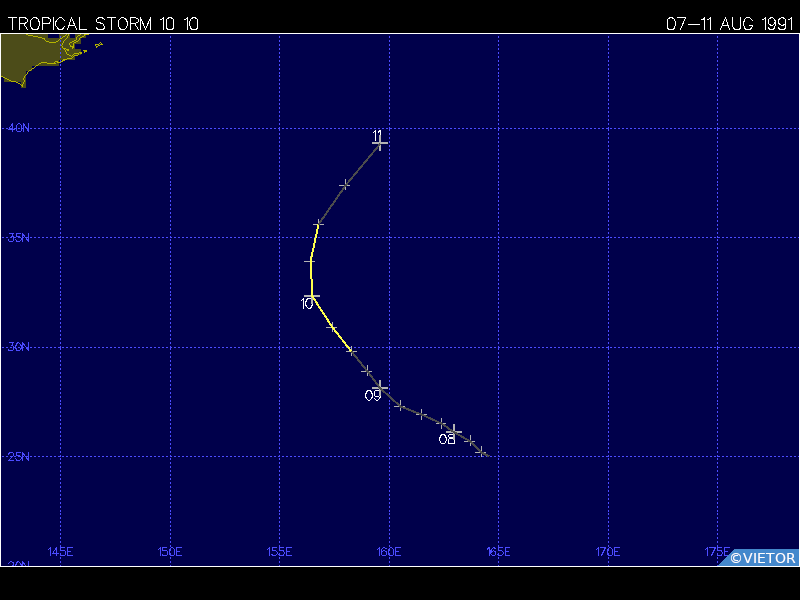Viewport: 800px width, 600px height.
Task: Click the southeasternmost starting point of track
Action: pos(483,452)
